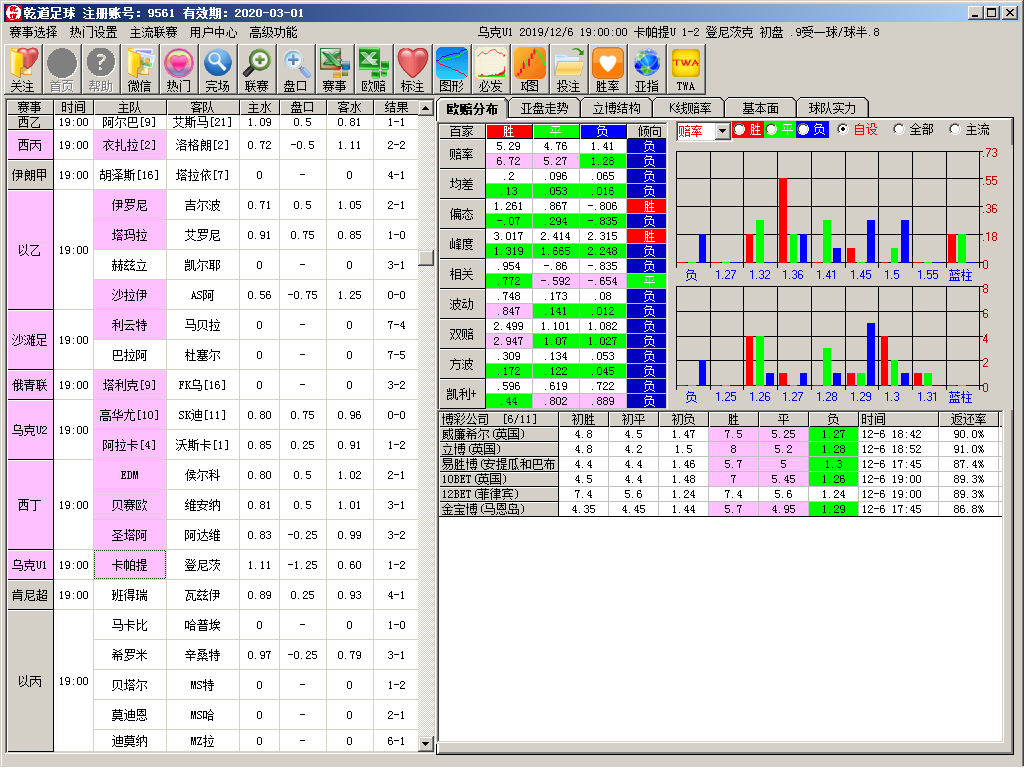Click the 亚指 globe icon
The width and height of the screenshot is (1024, 768).
click(646, 69)
